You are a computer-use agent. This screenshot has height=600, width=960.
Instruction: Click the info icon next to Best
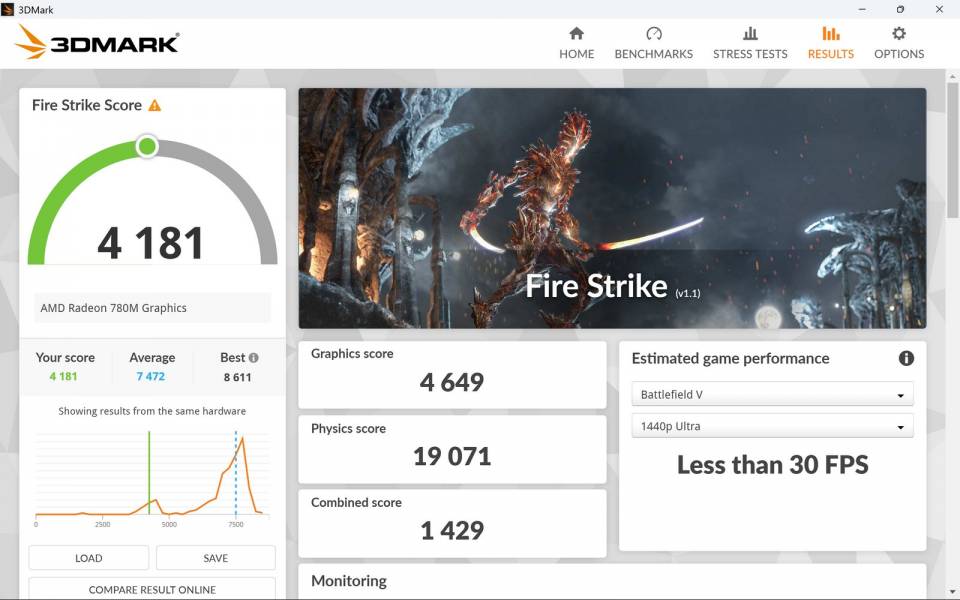click(254, 358)
